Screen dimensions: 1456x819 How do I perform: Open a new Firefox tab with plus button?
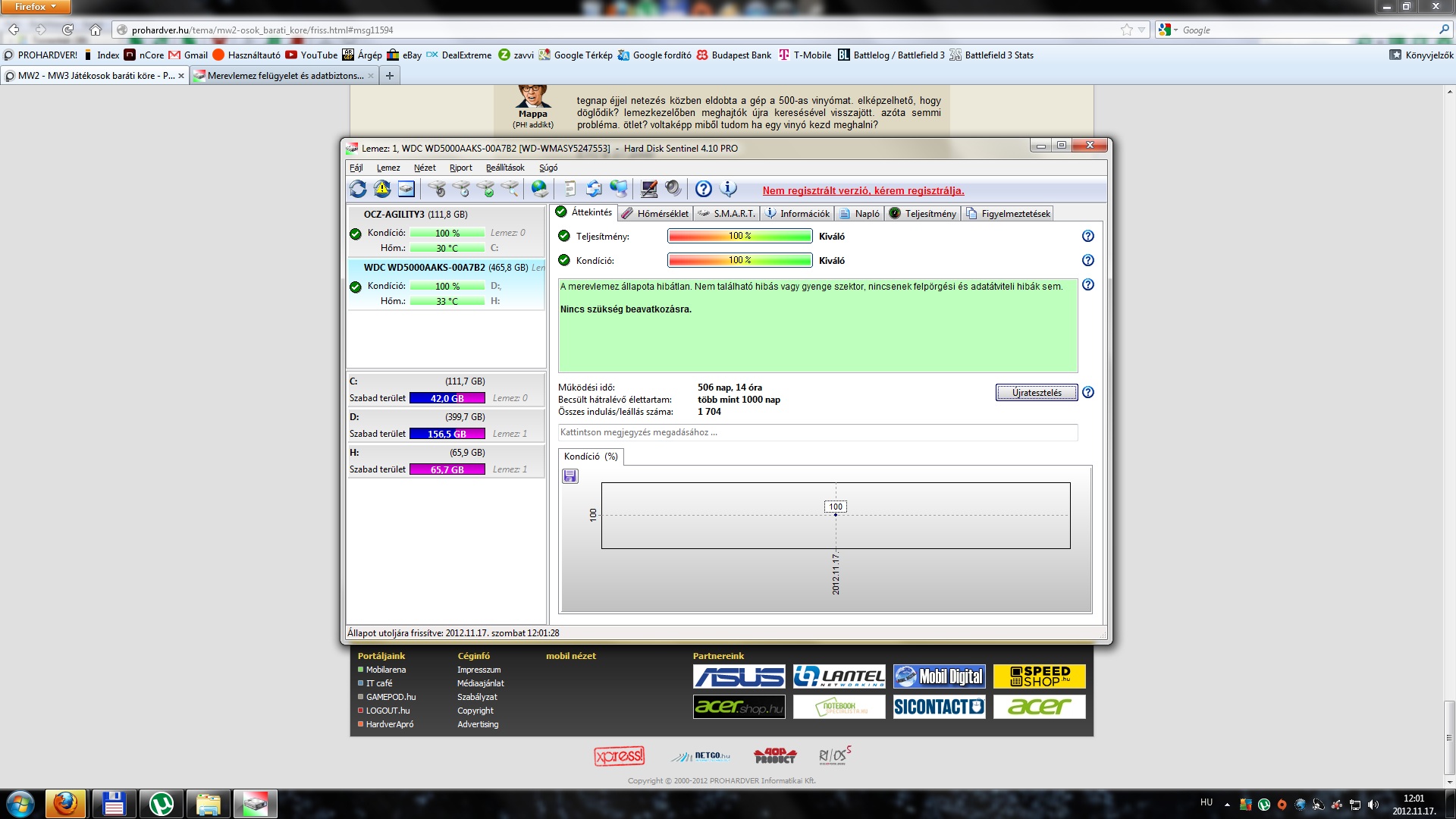click(389, 76)
